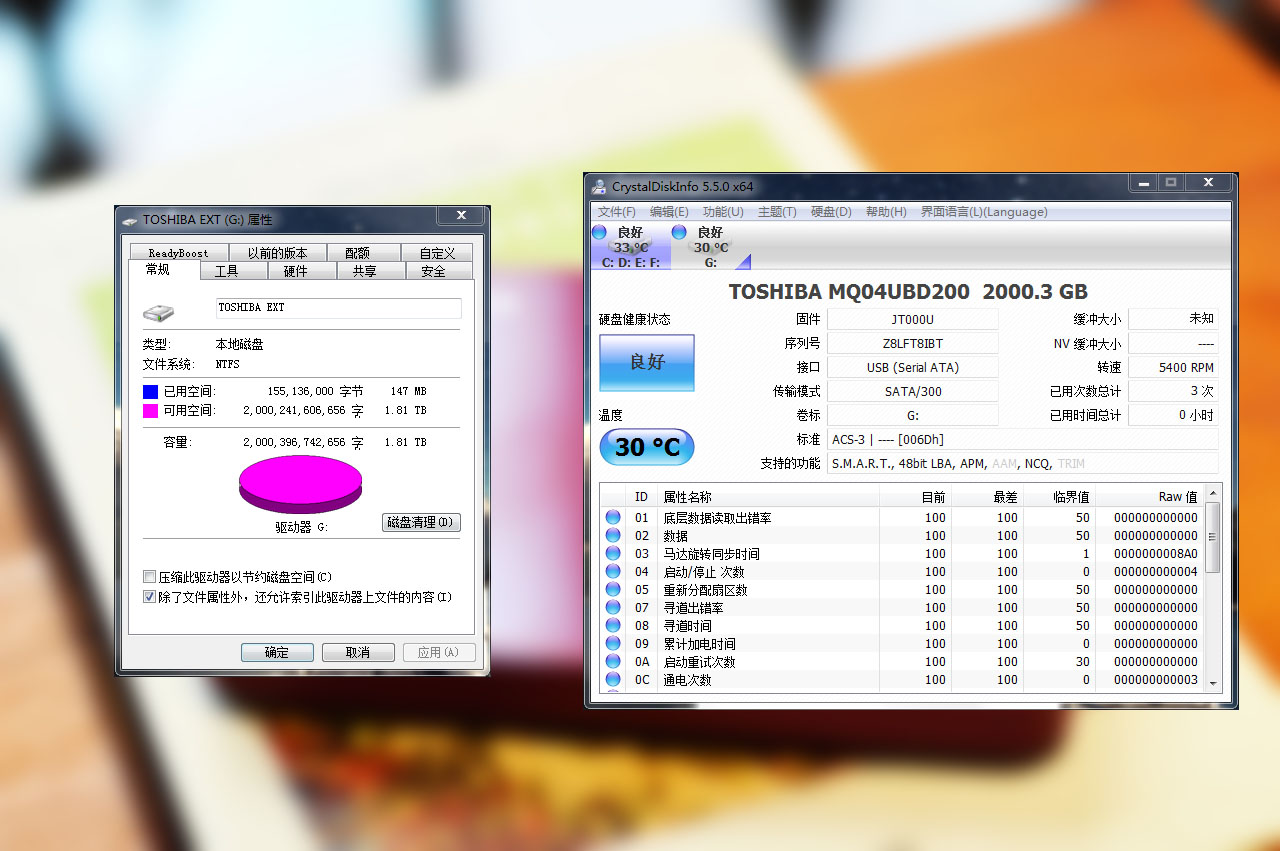Click the status orb for attribute 04 启动/停止 次数
This screenshot has width=1280, height=851.
click(613, 571)
